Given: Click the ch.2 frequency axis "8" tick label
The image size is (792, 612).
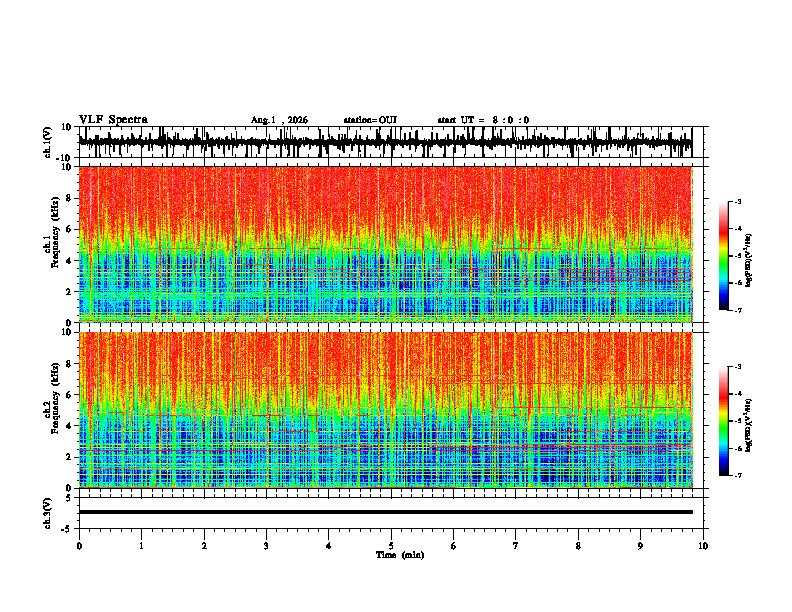Looking at the screenshot, I should [x=69, y=364].
